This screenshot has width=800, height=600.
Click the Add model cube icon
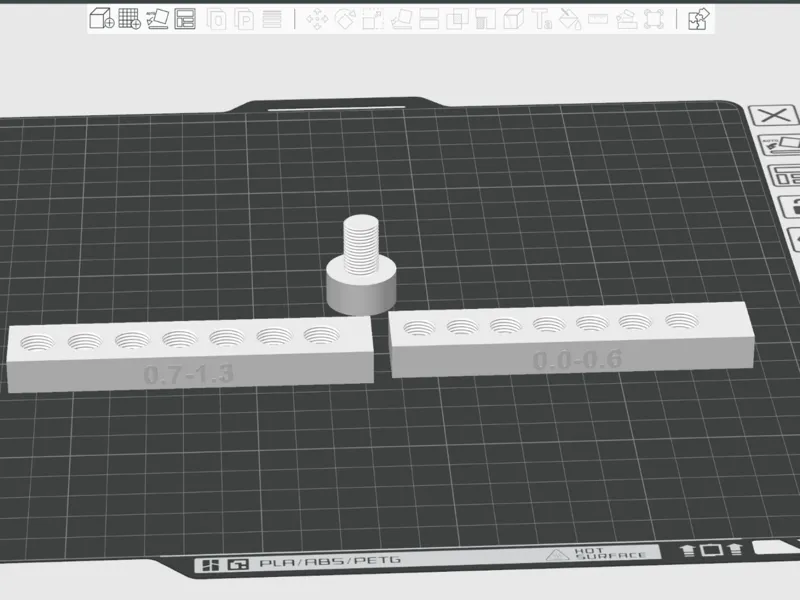102,19
